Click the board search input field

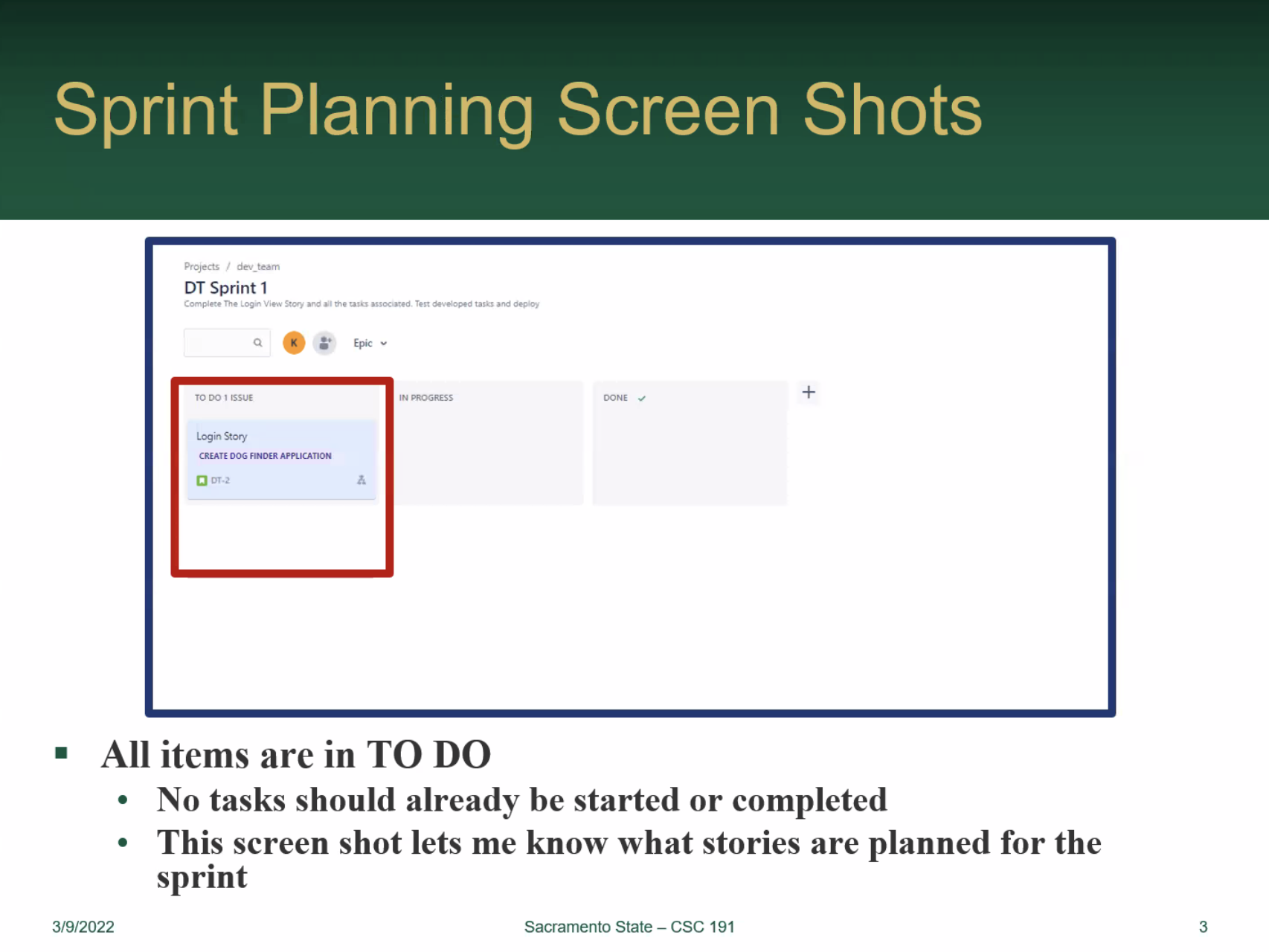(x=227, y=343)
